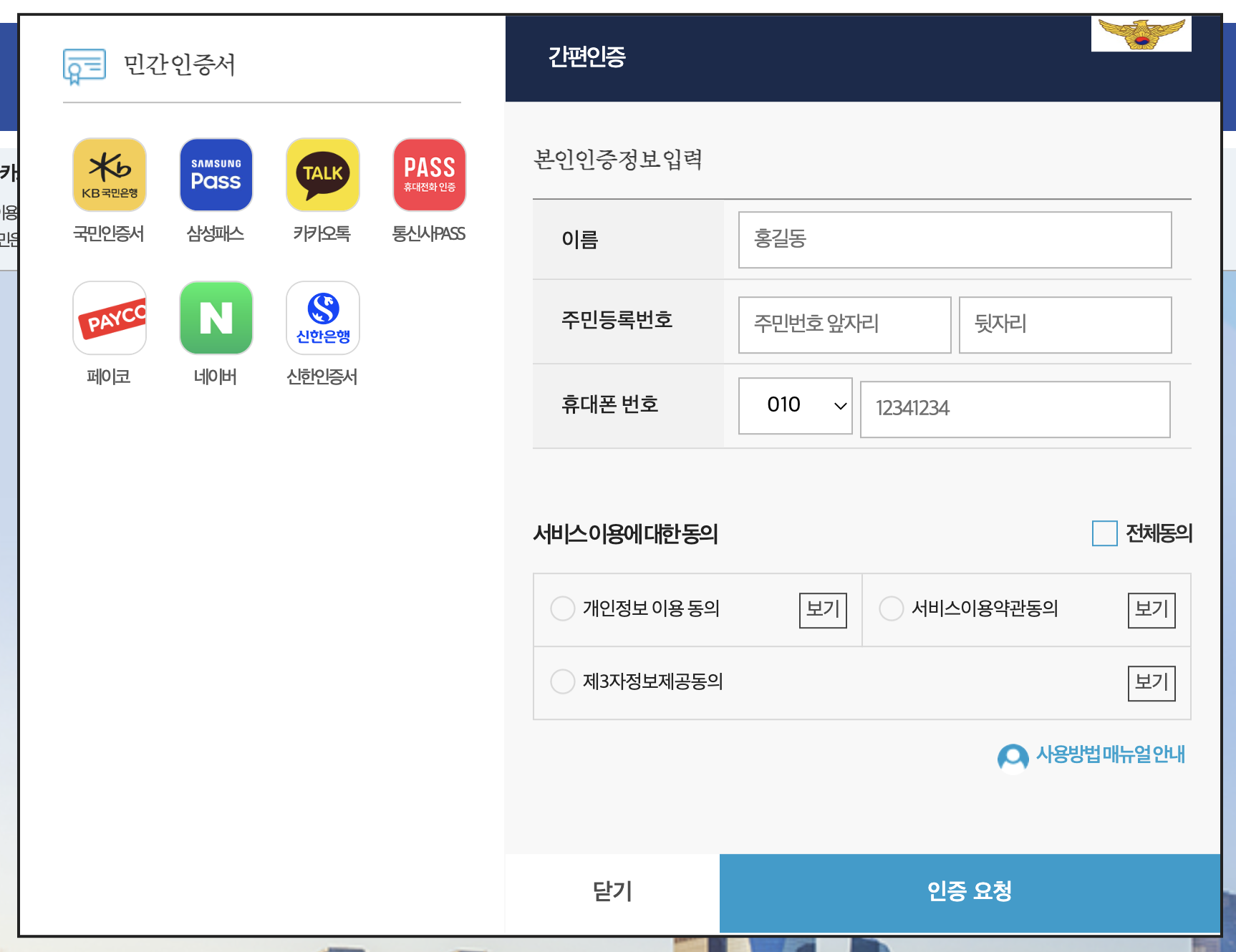Open the 010 phone prefix dropdown
Viewport: 1236px width, 952px height.
pos(796,406)
